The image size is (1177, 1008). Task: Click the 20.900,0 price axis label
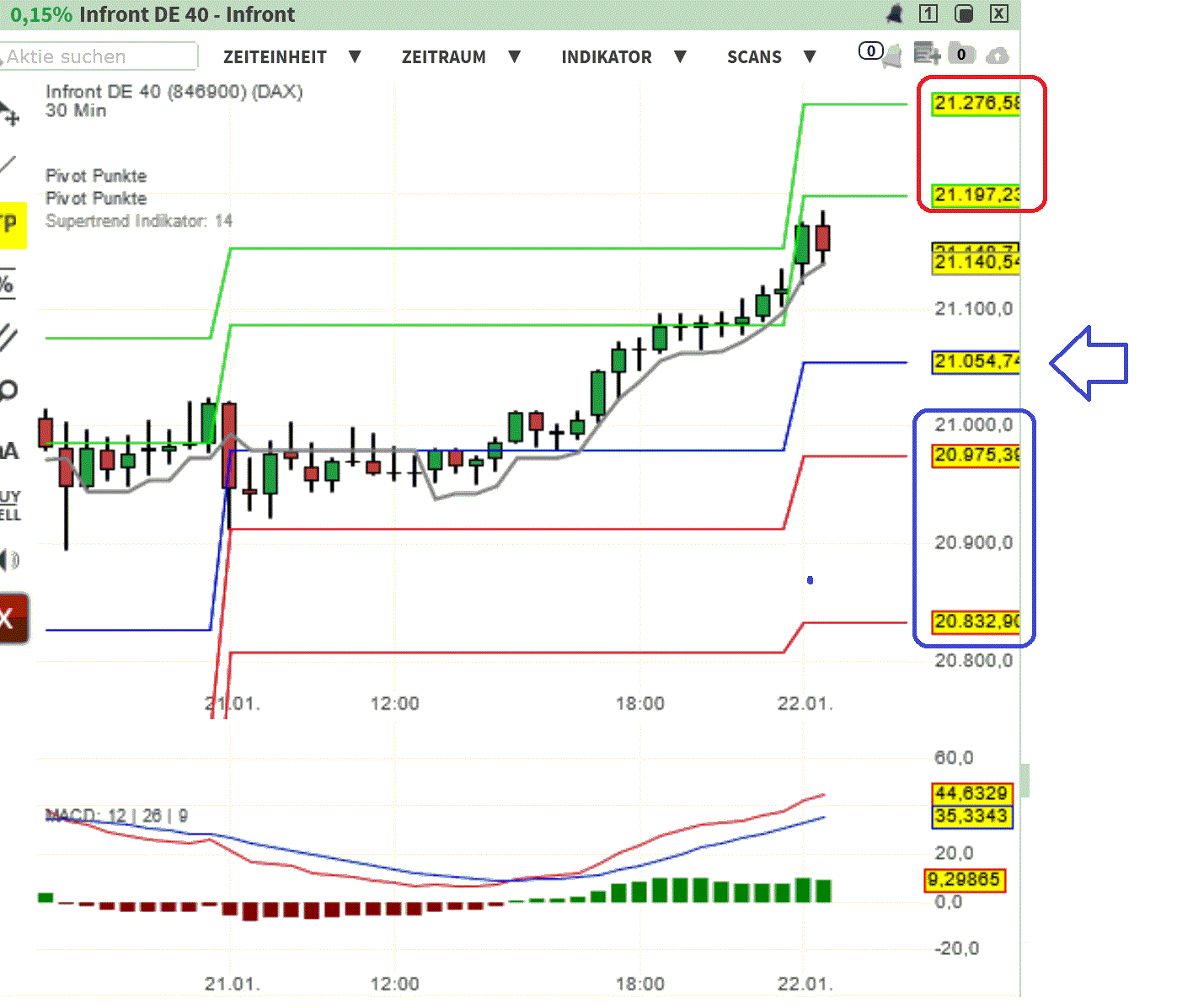coord(974,543)
